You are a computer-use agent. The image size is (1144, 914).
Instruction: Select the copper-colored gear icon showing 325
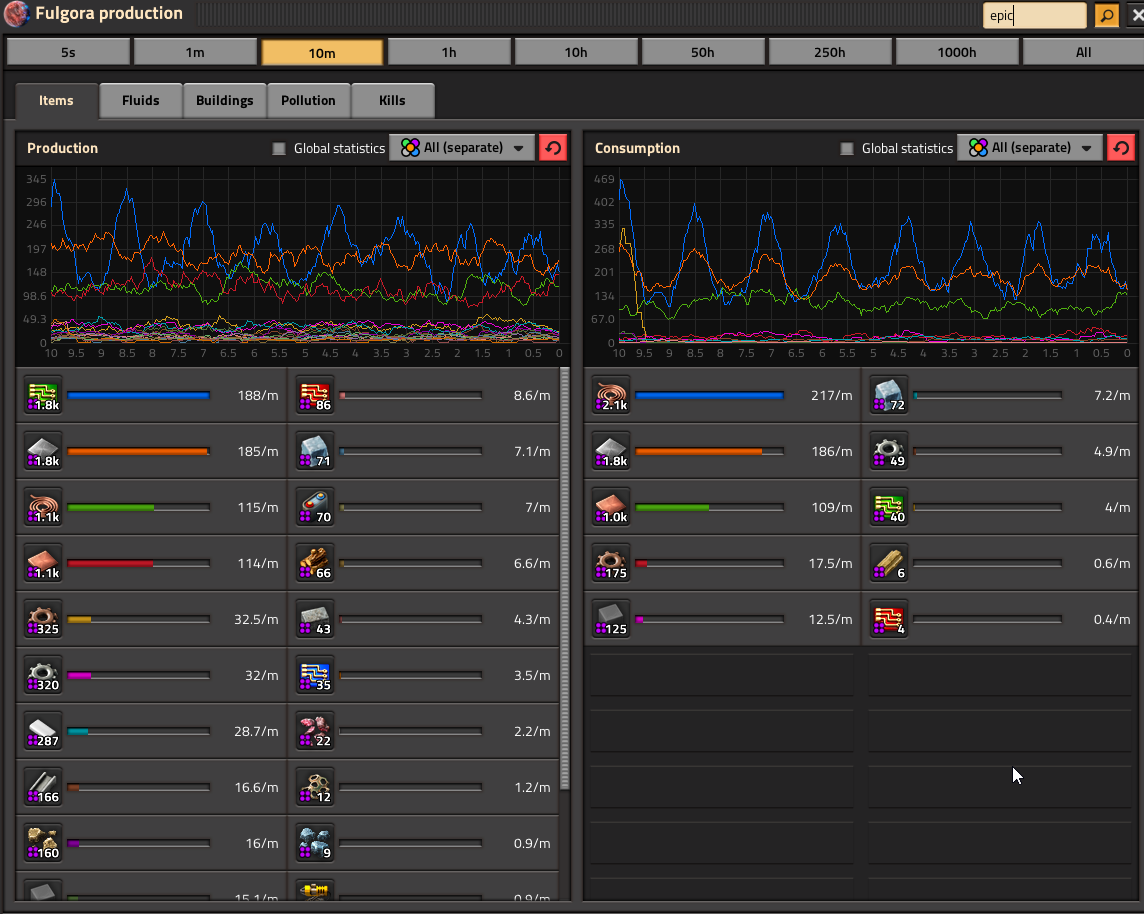click(x=43, y=619)
